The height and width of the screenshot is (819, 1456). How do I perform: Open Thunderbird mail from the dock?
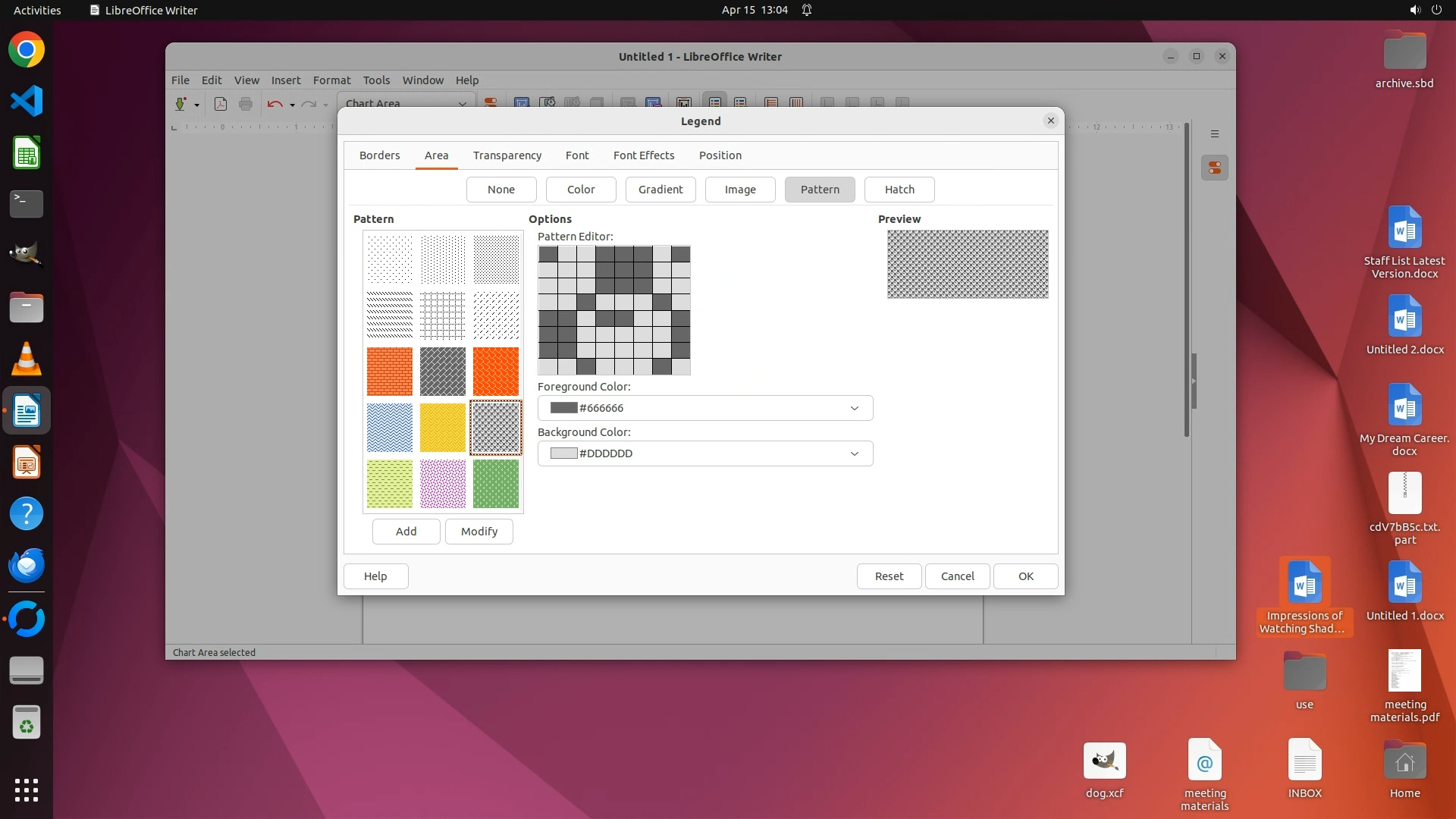tap(27, 565)
